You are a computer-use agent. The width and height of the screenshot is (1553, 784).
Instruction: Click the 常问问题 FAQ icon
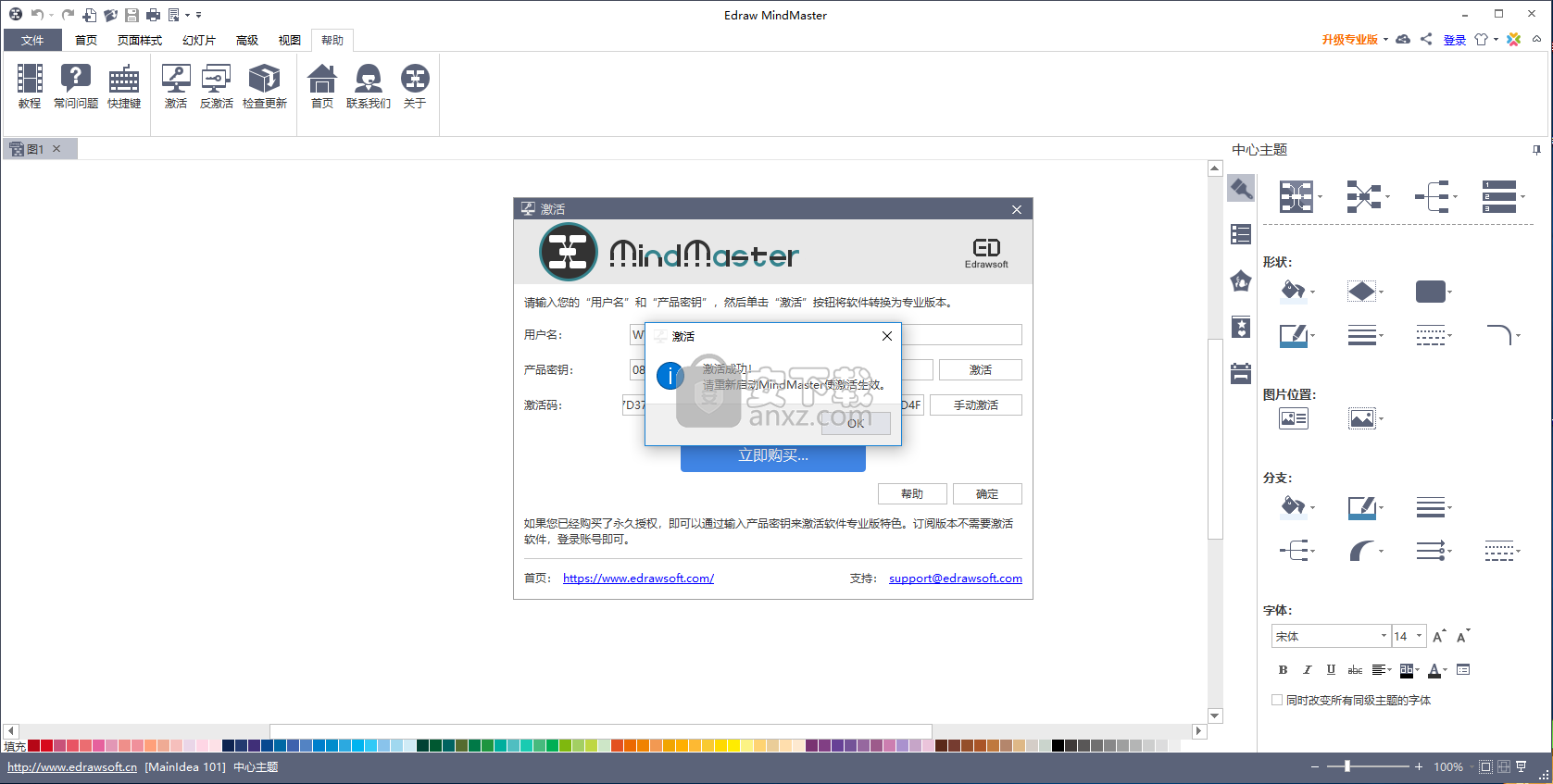coord(76,86)
